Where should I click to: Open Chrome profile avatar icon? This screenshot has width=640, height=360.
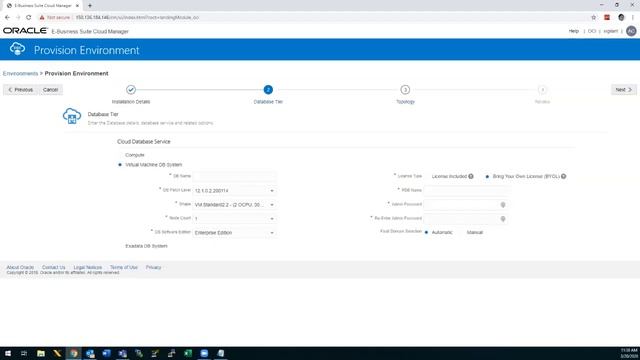pos(621,18)
